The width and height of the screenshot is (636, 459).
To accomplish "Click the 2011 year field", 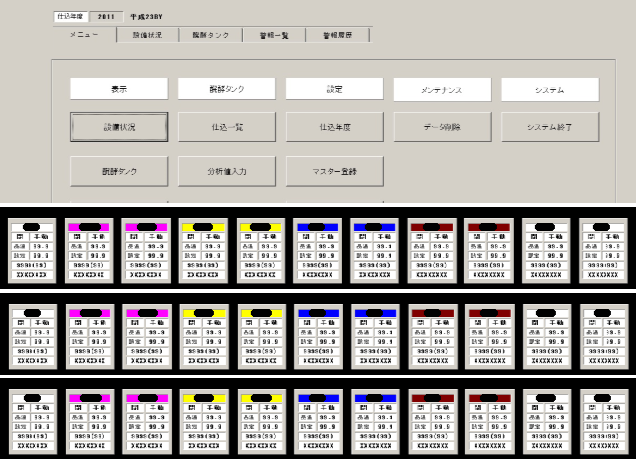I will pyautogui.click(x=106, y=17).
